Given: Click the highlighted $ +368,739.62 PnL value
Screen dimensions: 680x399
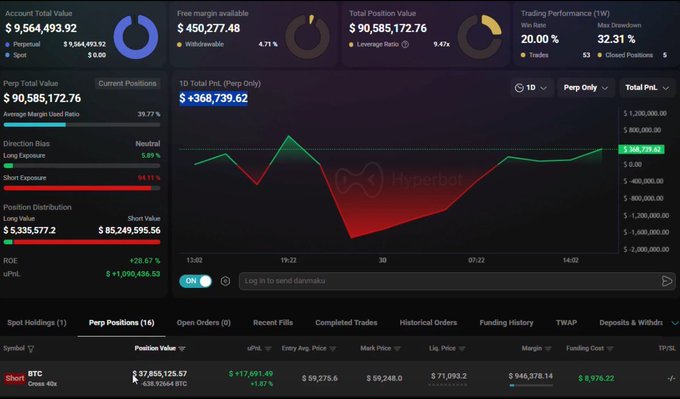Looking at the screenshot, I should click(x=213, y=98).
